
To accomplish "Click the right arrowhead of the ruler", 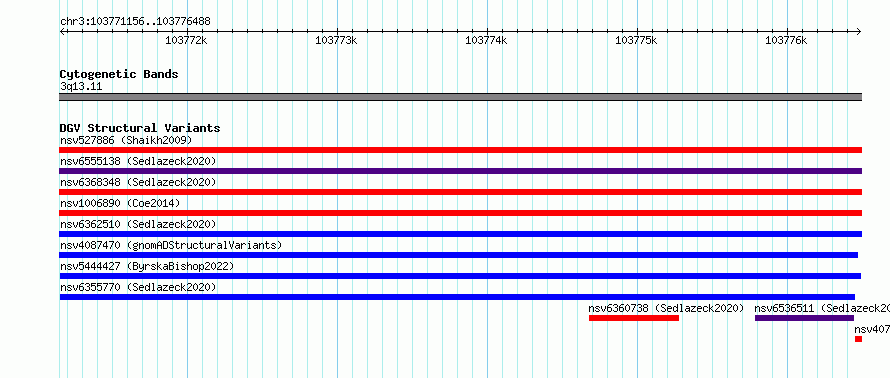I will [858, 31].
